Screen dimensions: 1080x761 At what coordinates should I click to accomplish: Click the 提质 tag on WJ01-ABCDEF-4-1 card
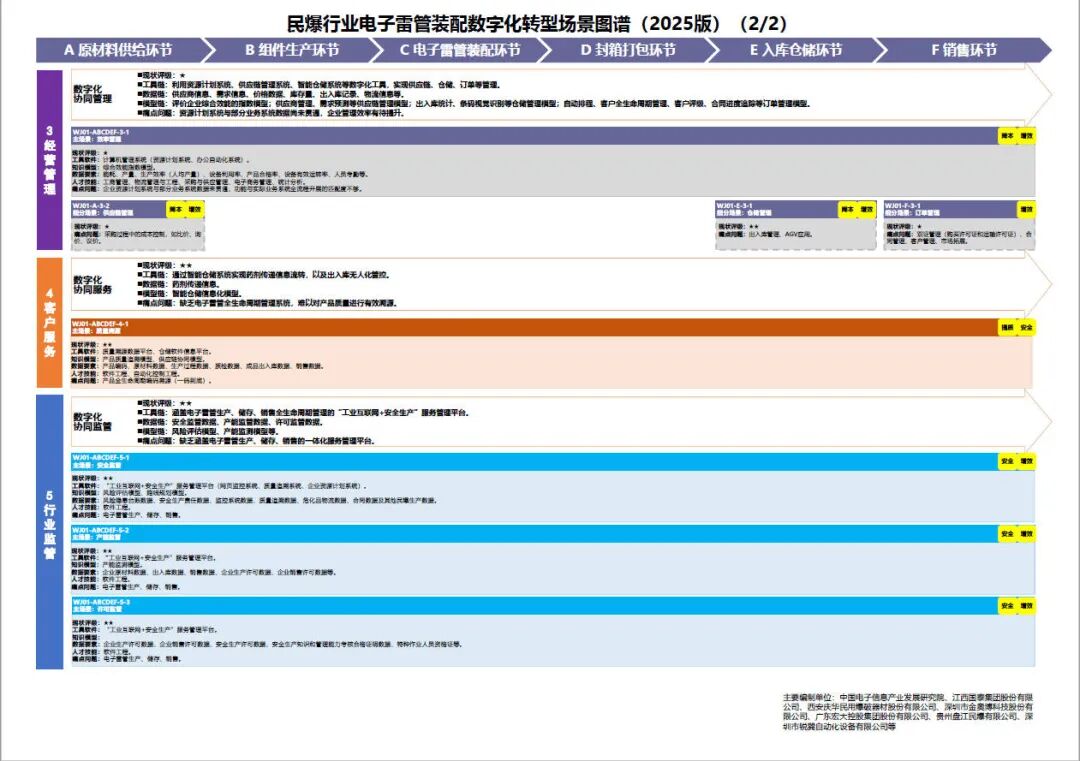pos(1006,326)
